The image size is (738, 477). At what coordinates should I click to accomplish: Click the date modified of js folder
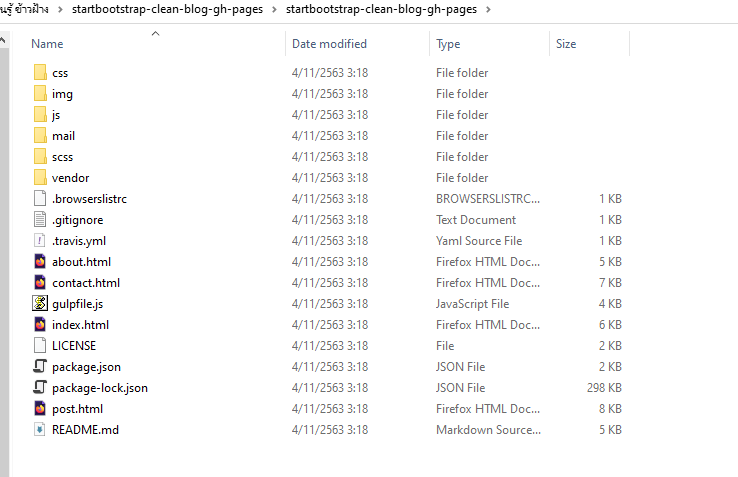pyautogui.click(x=330, y=115)
